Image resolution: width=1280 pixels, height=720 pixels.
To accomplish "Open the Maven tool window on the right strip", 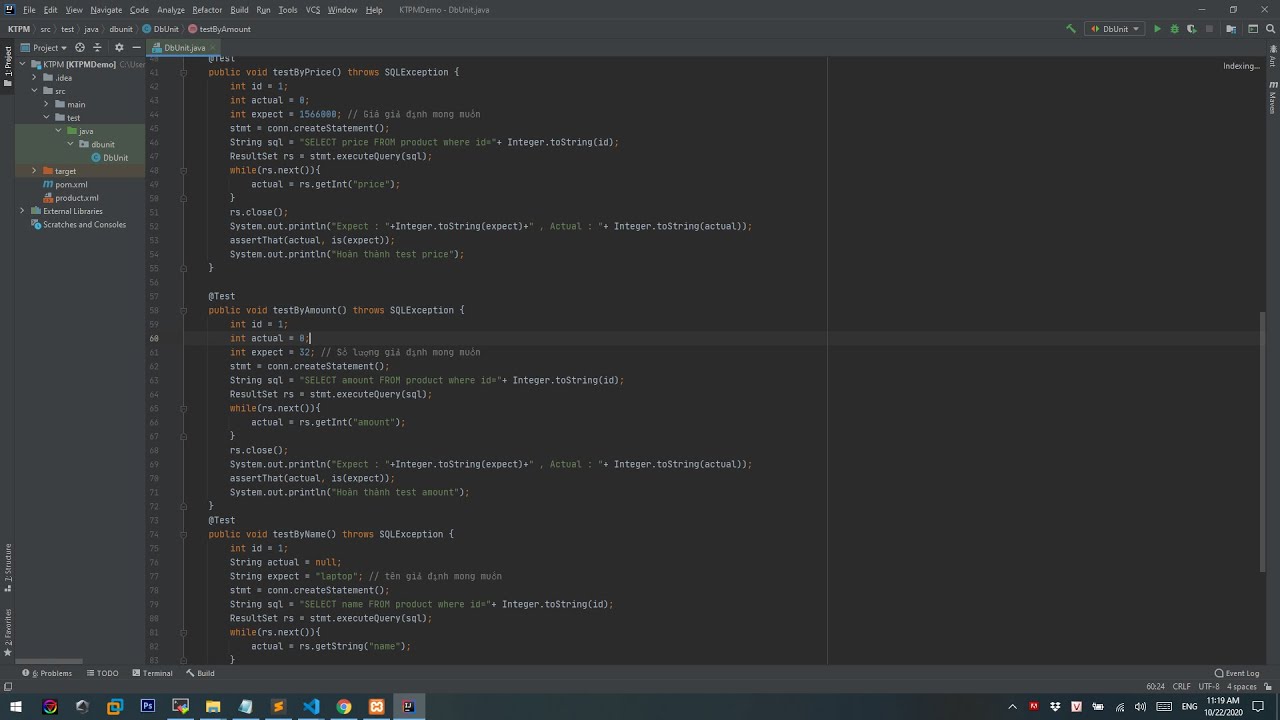I will pos(1272,97).
